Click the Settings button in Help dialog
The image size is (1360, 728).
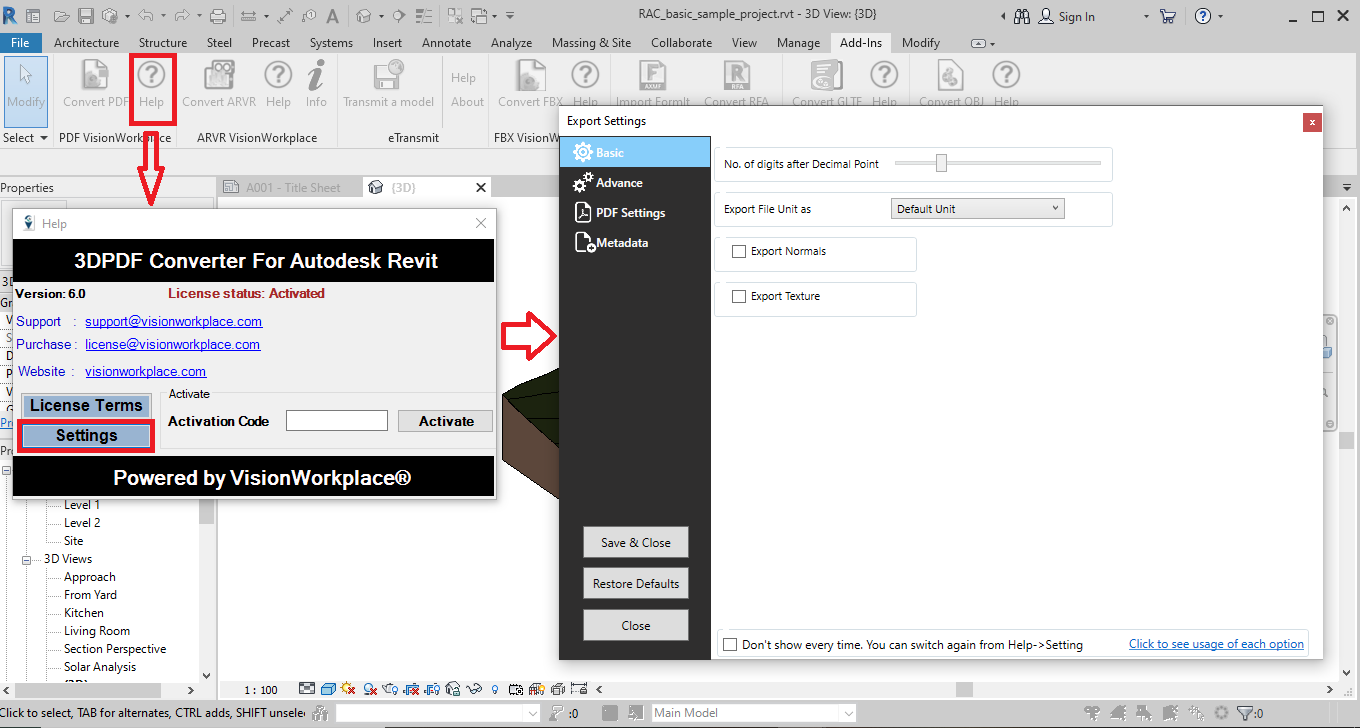pyautogui.click(x=87, y=436)
